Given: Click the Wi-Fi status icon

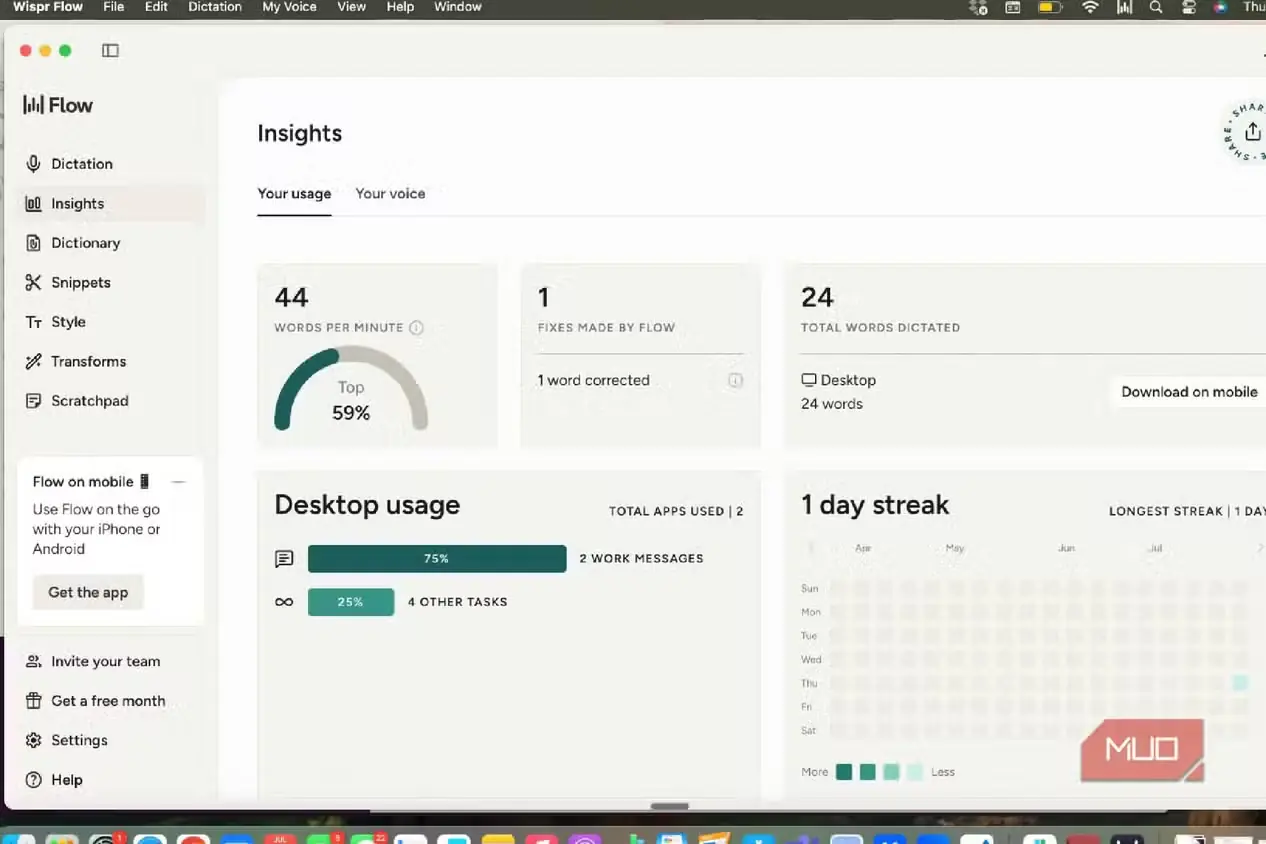Looking at the screenshot, I should 1090,7.
